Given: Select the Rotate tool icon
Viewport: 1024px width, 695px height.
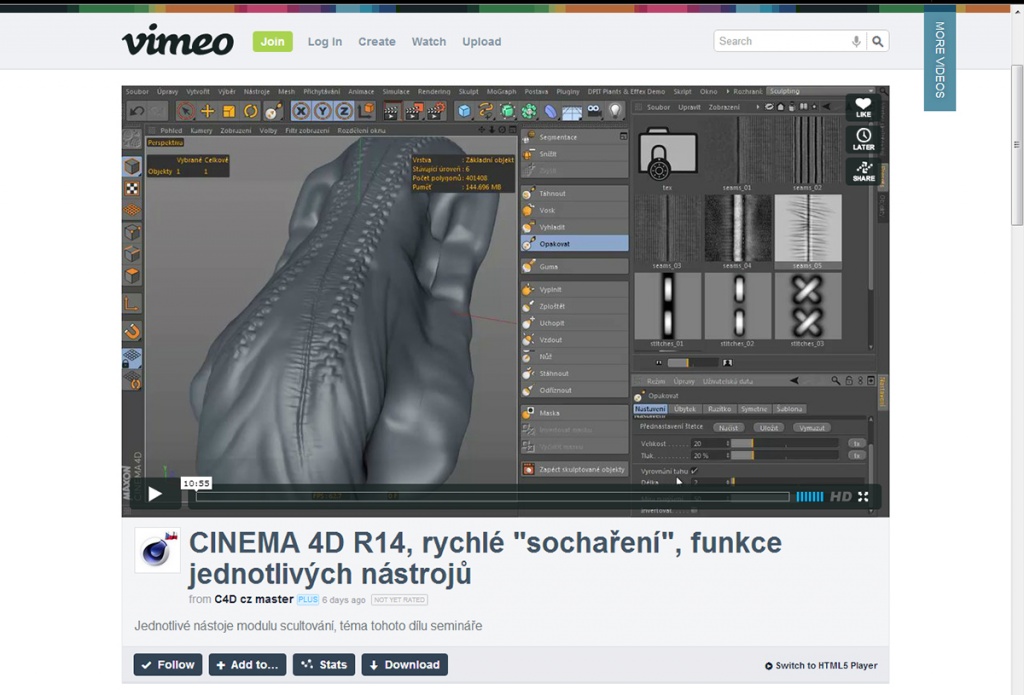Looking at the screenshot, I should [x=251, y=111].
